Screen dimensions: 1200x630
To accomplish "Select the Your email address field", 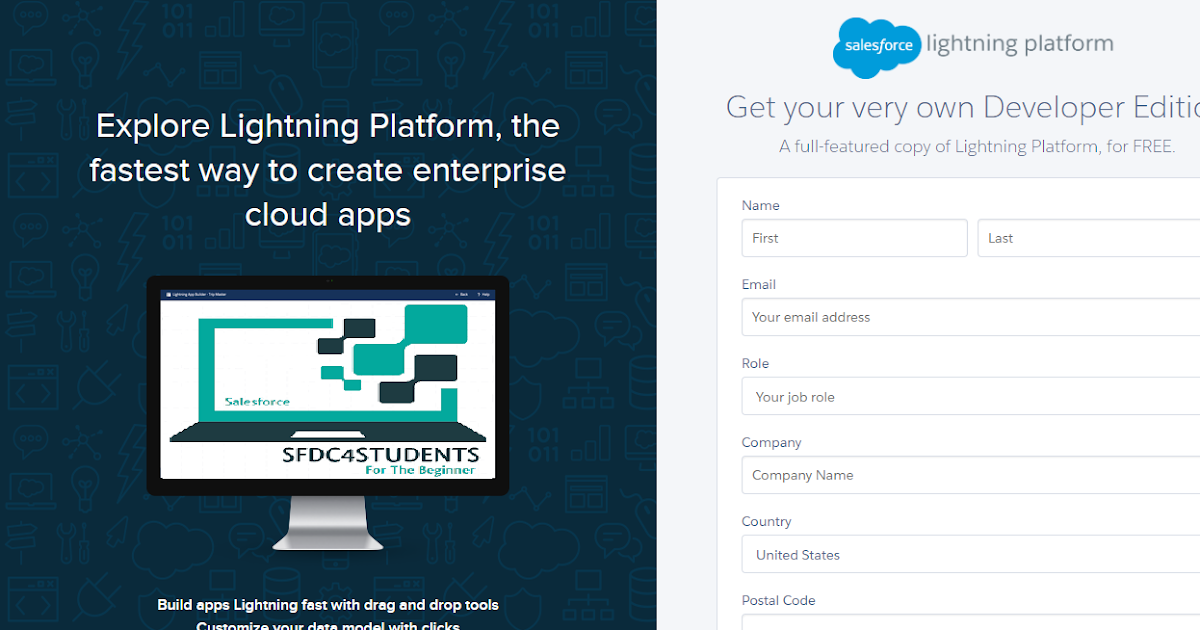I will (970, 317).
